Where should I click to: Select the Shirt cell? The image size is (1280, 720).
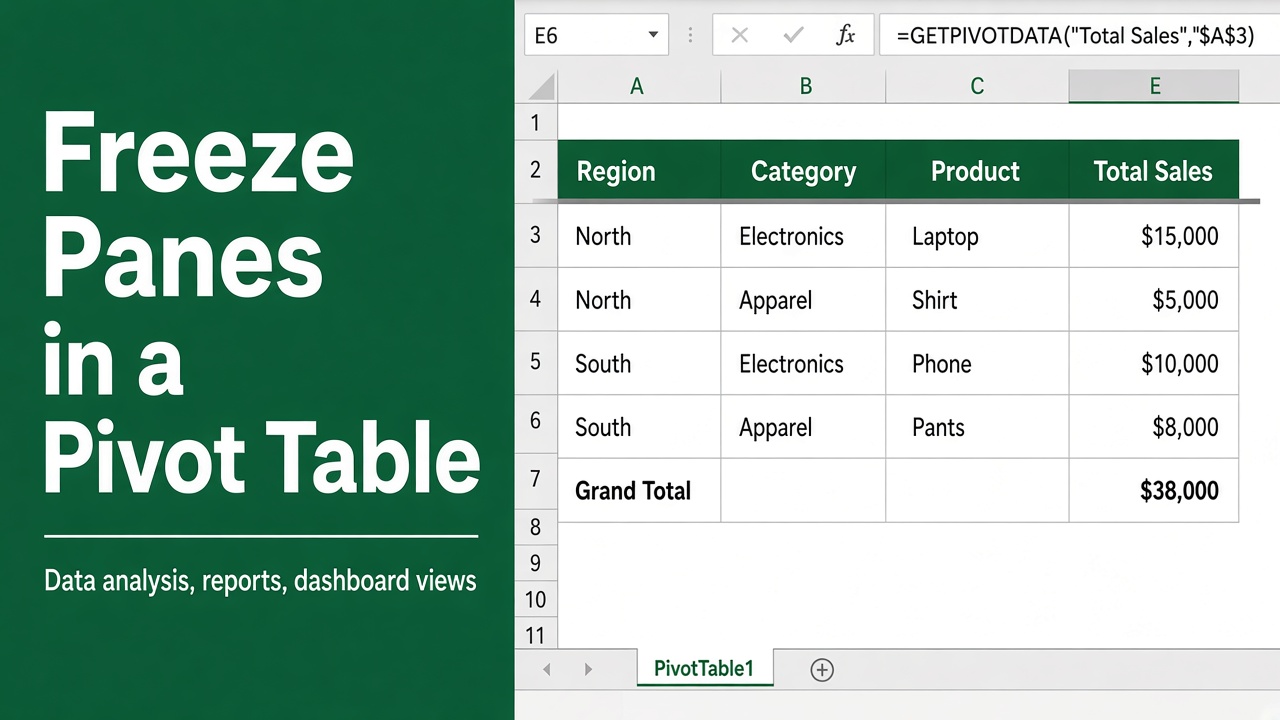pos(977,299)
